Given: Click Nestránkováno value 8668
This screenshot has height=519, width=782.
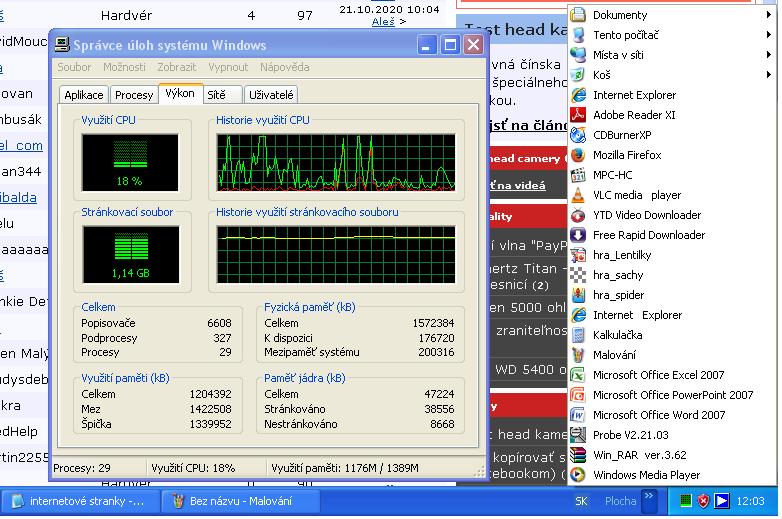Looking at the screenshot, I should pos(442,424).
